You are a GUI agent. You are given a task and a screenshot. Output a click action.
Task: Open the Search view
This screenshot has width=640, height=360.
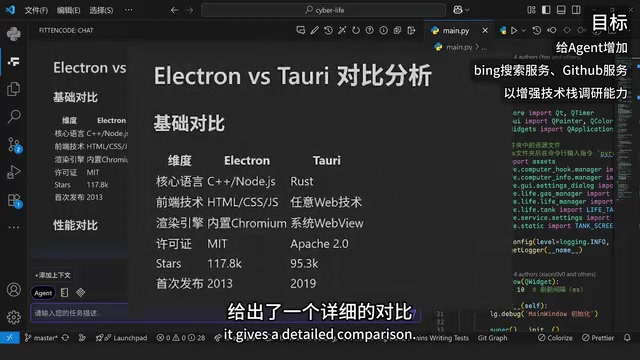point(13,117)
